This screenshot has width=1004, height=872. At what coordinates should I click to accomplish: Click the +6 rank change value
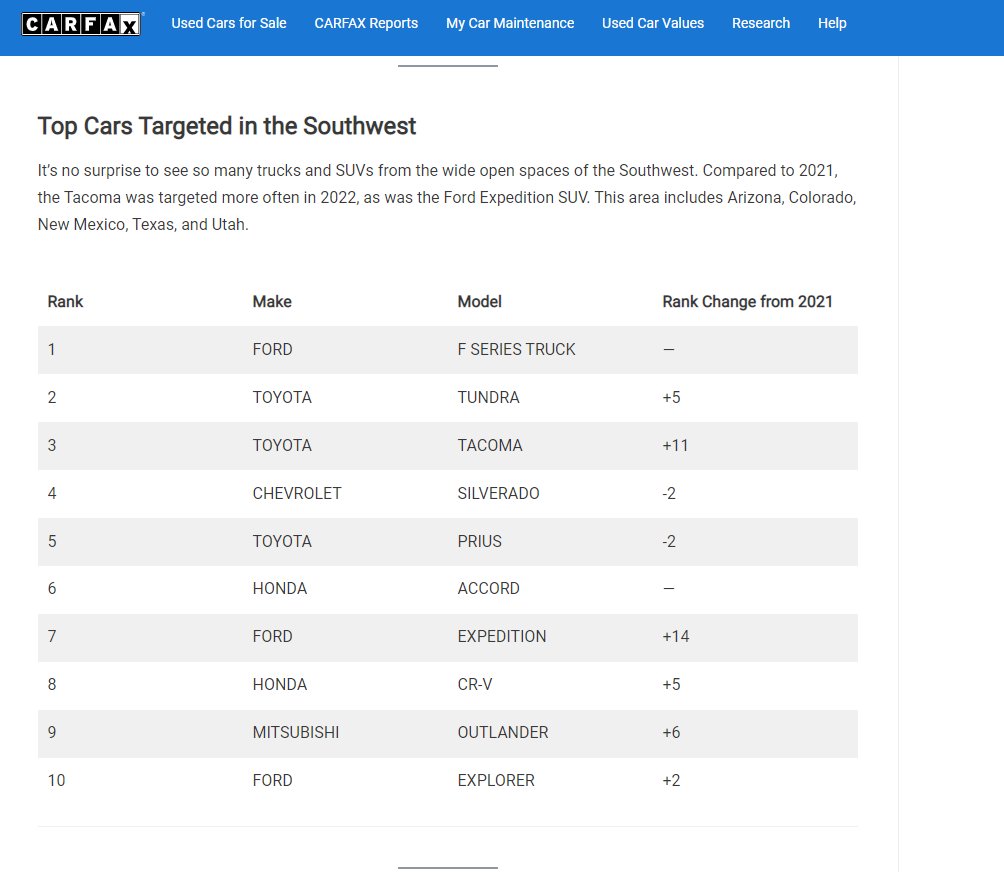(x=671, y=732)
